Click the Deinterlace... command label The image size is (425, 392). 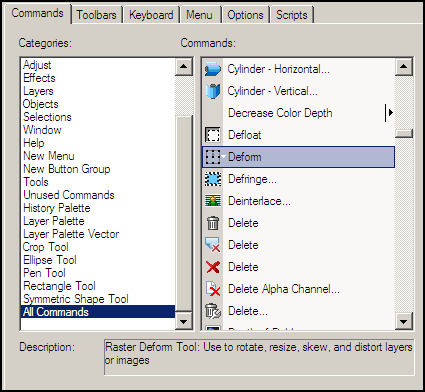point(259,201)
